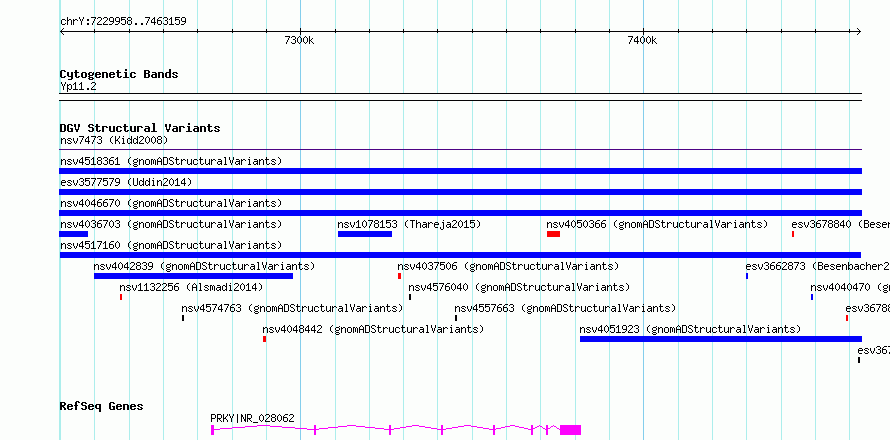This screenshot has width=890, height=440.
Task: Click the 7300k ruler position label
Action: 299,41
